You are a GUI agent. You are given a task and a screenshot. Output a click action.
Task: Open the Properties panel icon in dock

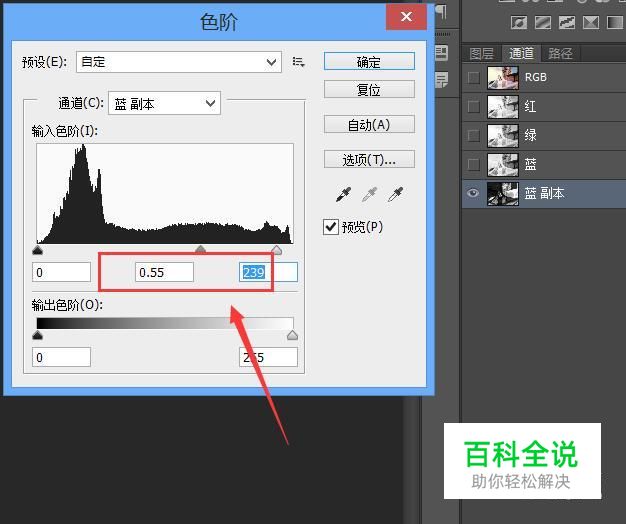(442, 53)
